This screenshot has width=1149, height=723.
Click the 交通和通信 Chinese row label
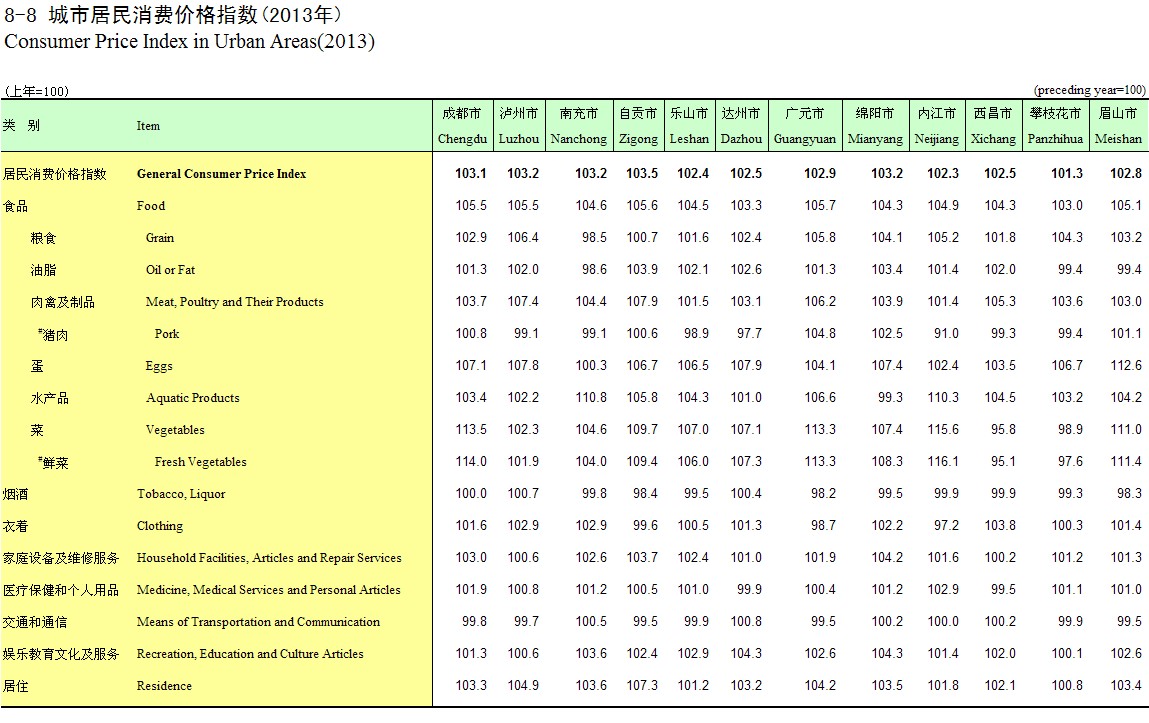point(34,623)
